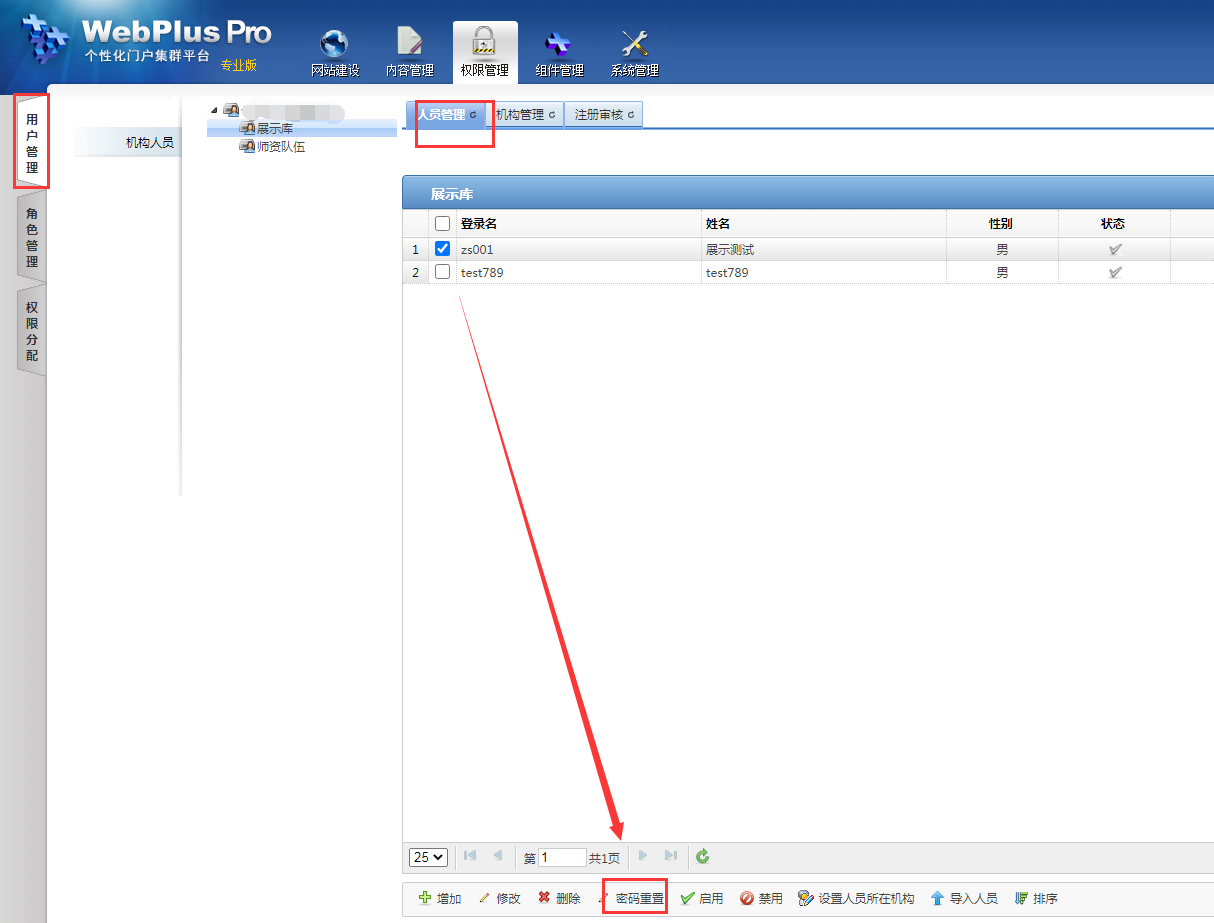Viewport: 1214px width, 923px height.
Task: Check the test789 row checkbox
Action: coord(443,272)
